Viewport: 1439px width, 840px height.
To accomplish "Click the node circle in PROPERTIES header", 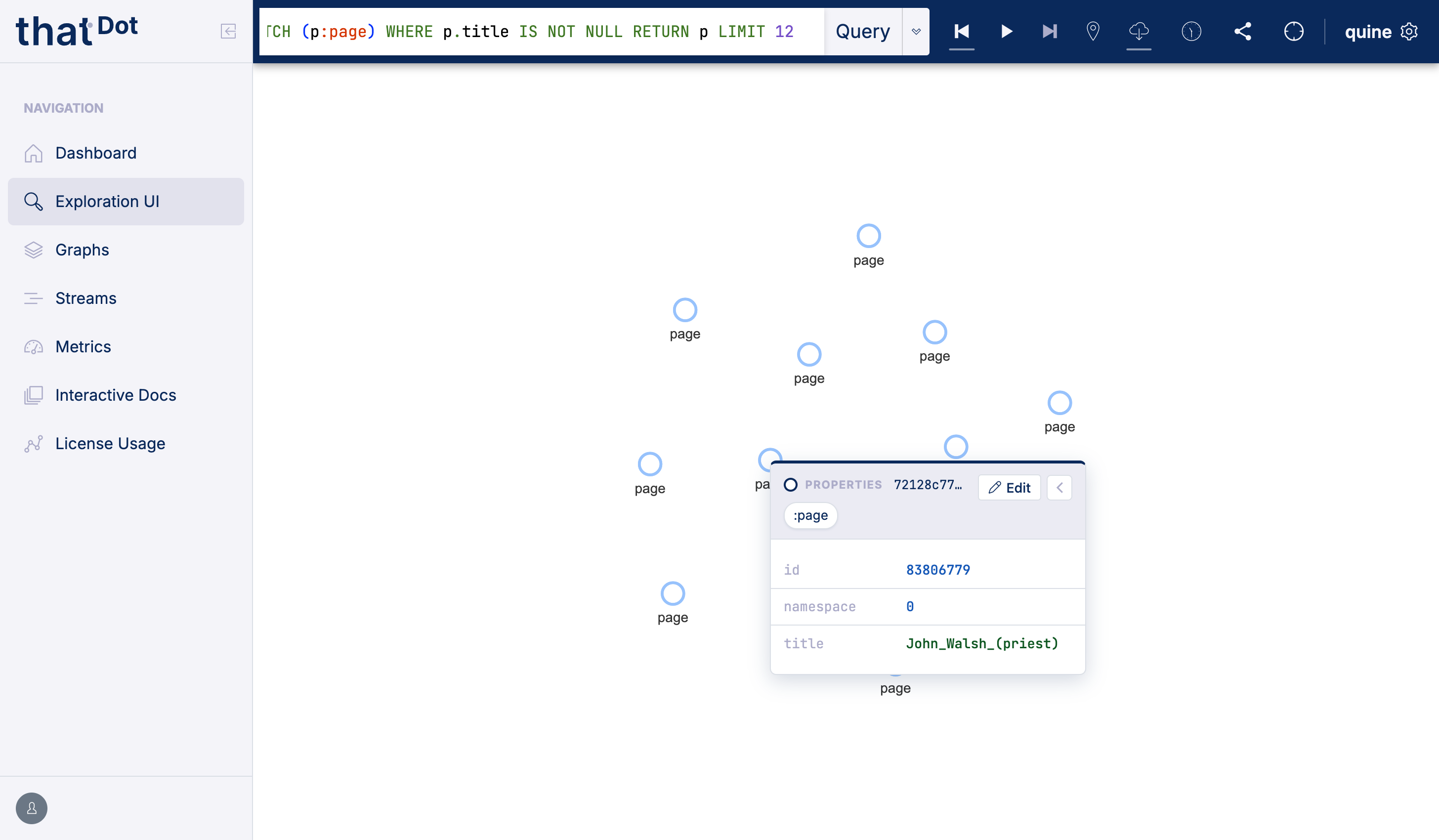I will 790,485.
